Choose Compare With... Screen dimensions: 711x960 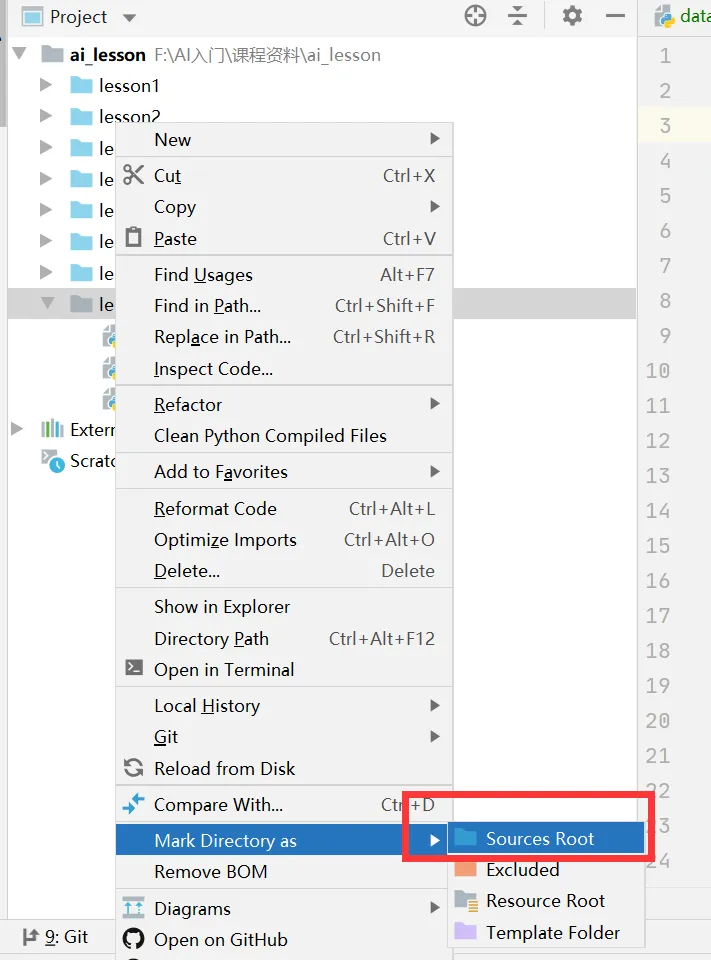coord(284,804)
